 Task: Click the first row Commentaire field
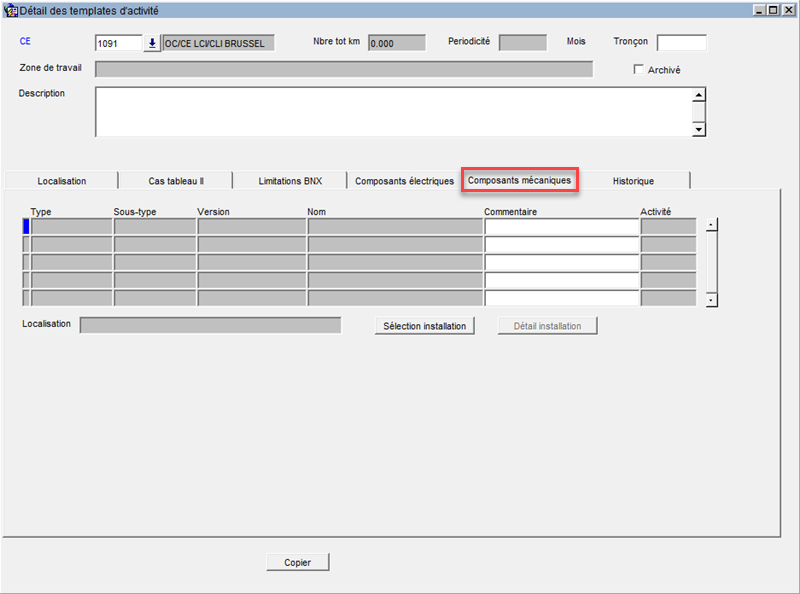click(562, 227)
